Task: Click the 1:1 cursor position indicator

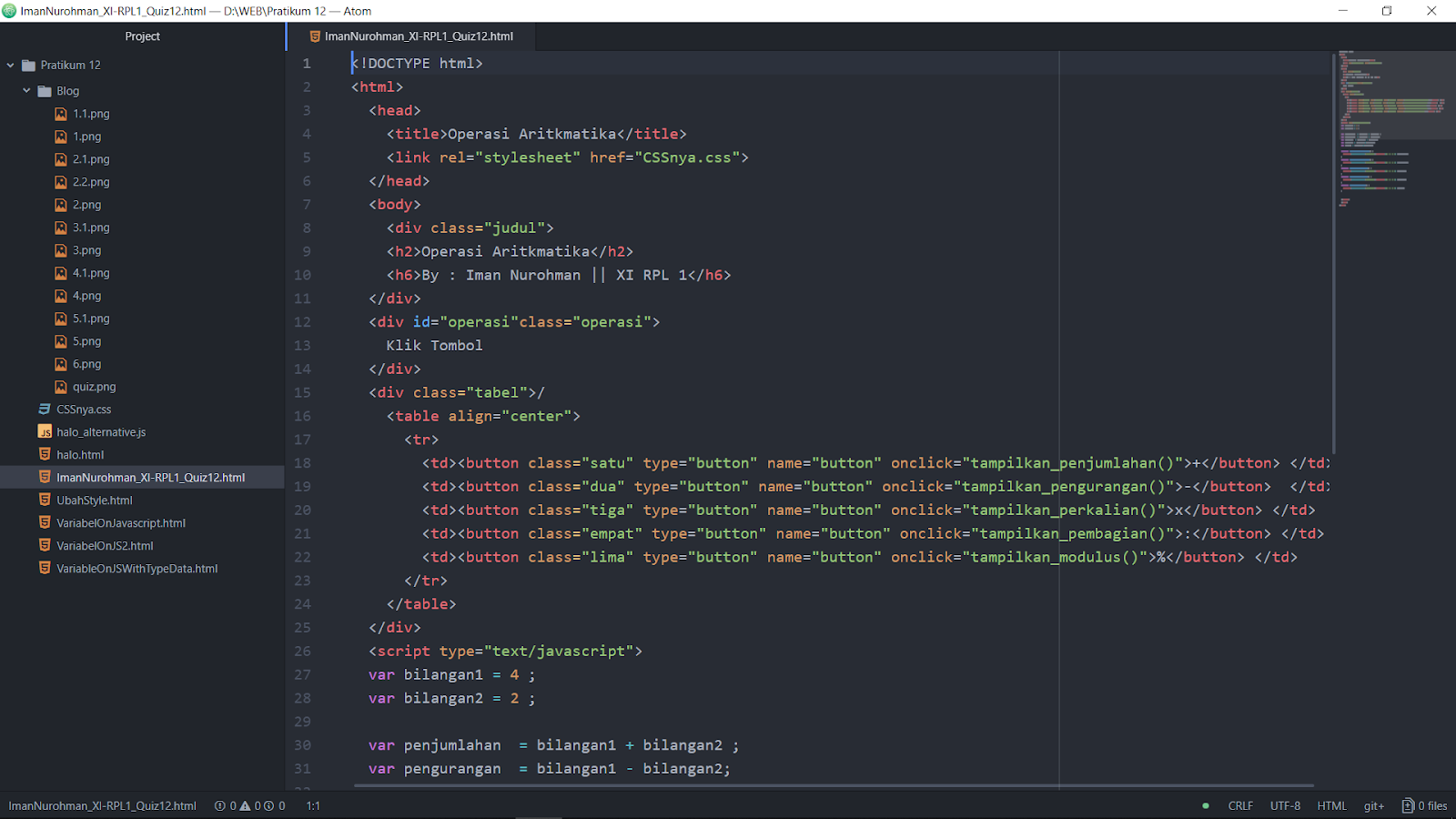Action: tap(312, 805)
